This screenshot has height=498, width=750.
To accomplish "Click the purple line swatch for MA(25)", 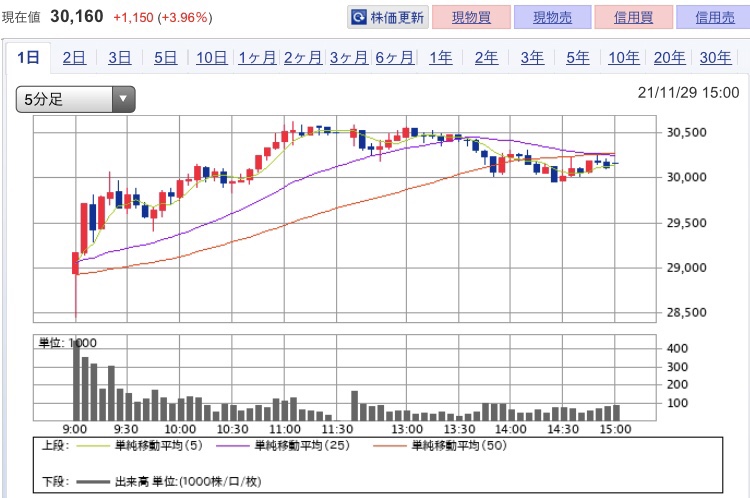I will pos(232,446).
